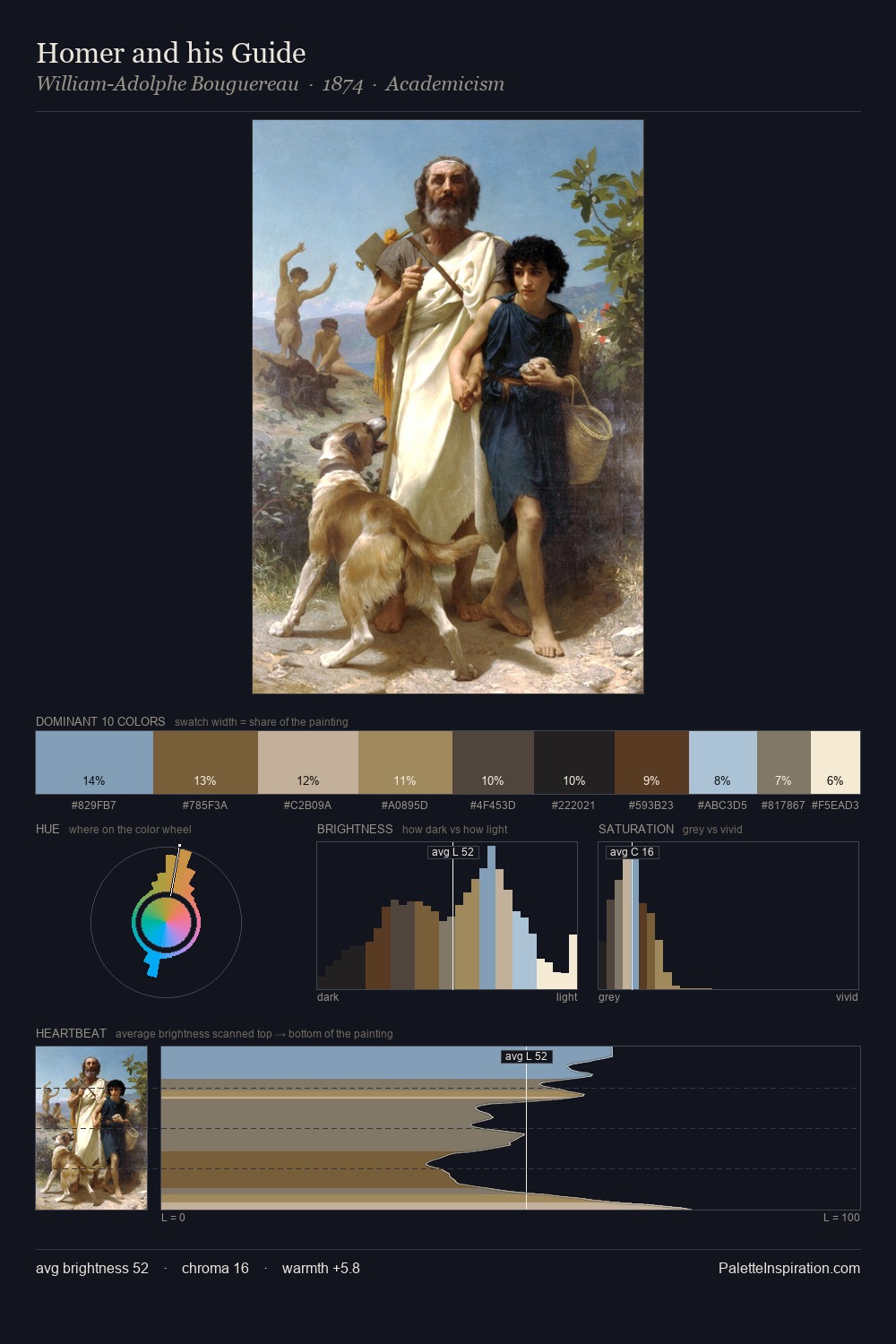Click hex code text #817867
Screen dimensions: 896x1344
coord(783,806)
